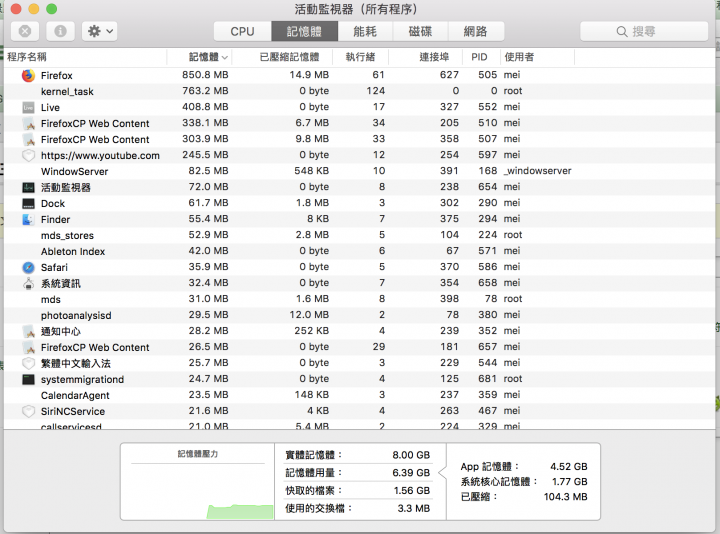This screenshot has width=720, height=534.
Task: Click the Dock process icon
Action: (28, 203)
